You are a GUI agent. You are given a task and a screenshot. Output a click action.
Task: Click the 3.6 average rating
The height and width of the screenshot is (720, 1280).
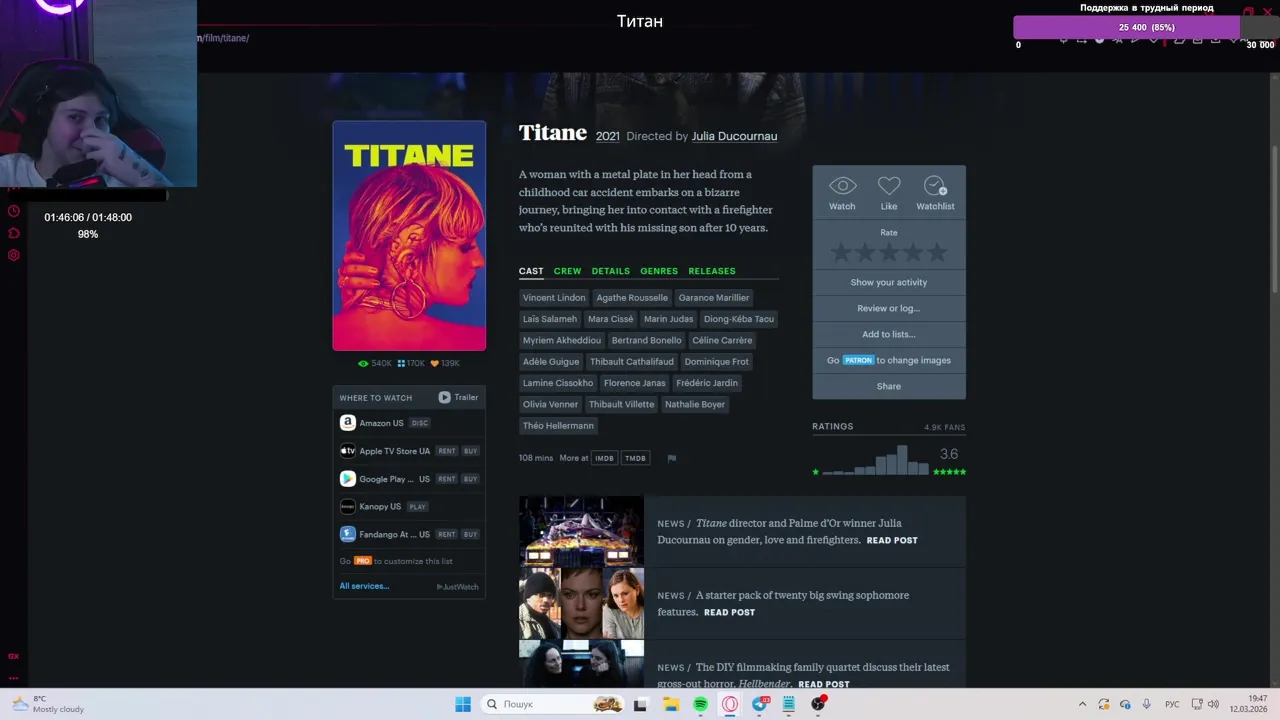pyautogui.click(x=949, y=454)
